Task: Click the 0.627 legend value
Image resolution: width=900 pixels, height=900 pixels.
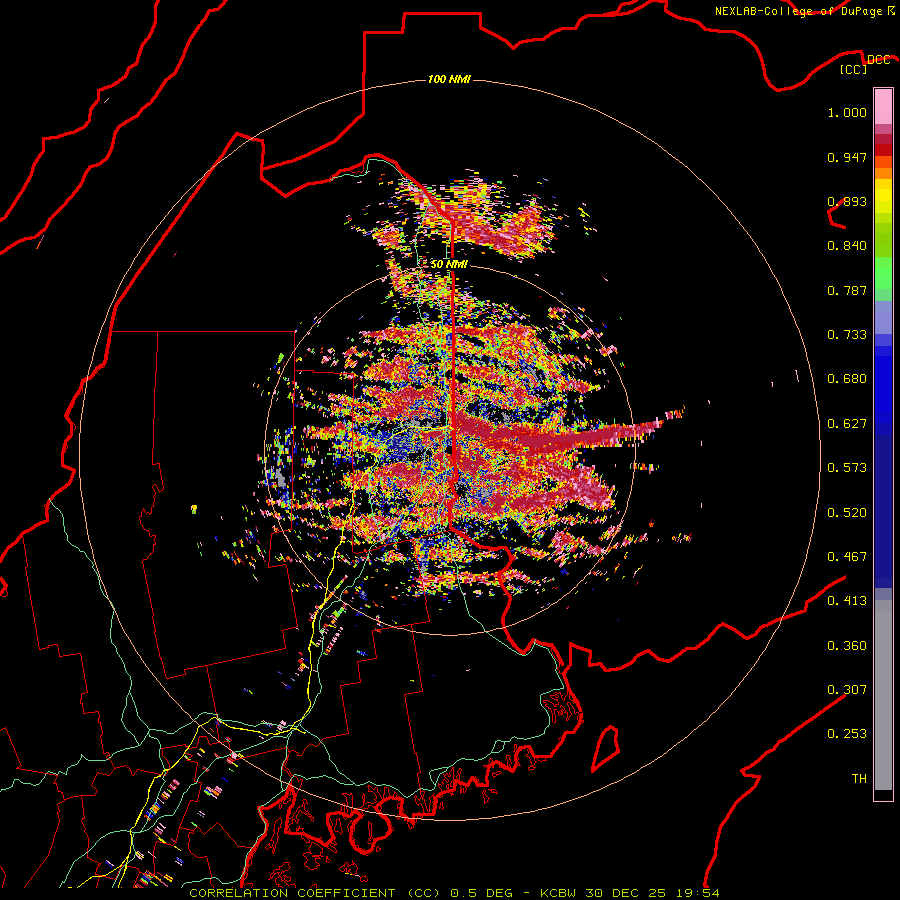Action: click(x=847, y=424)
